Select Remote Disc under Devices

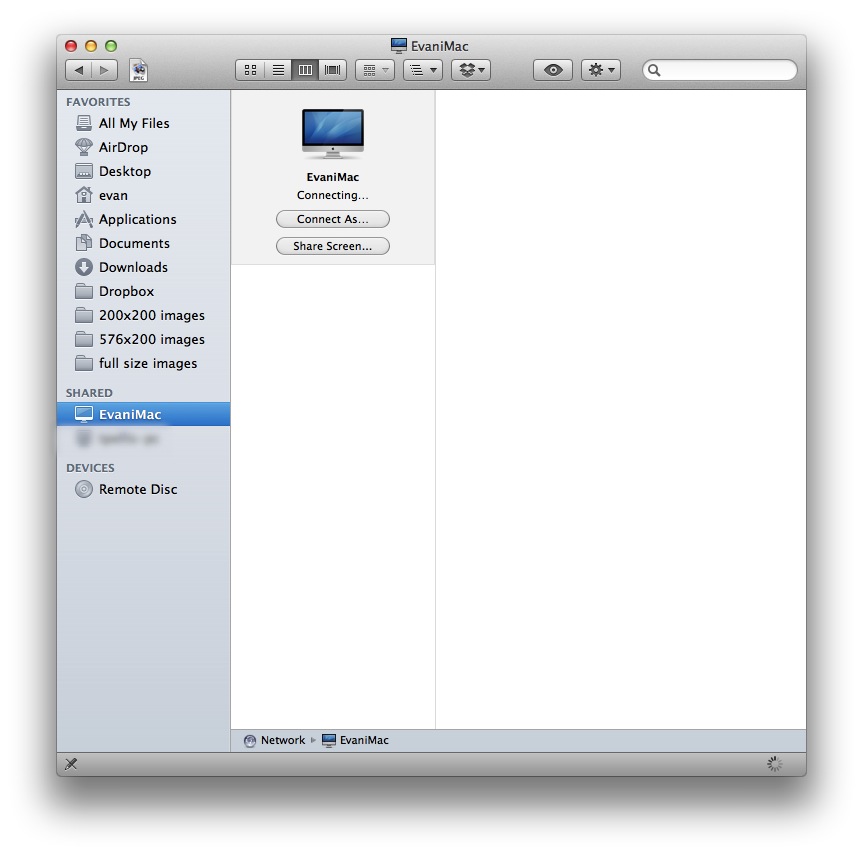[x=138, y=489]
